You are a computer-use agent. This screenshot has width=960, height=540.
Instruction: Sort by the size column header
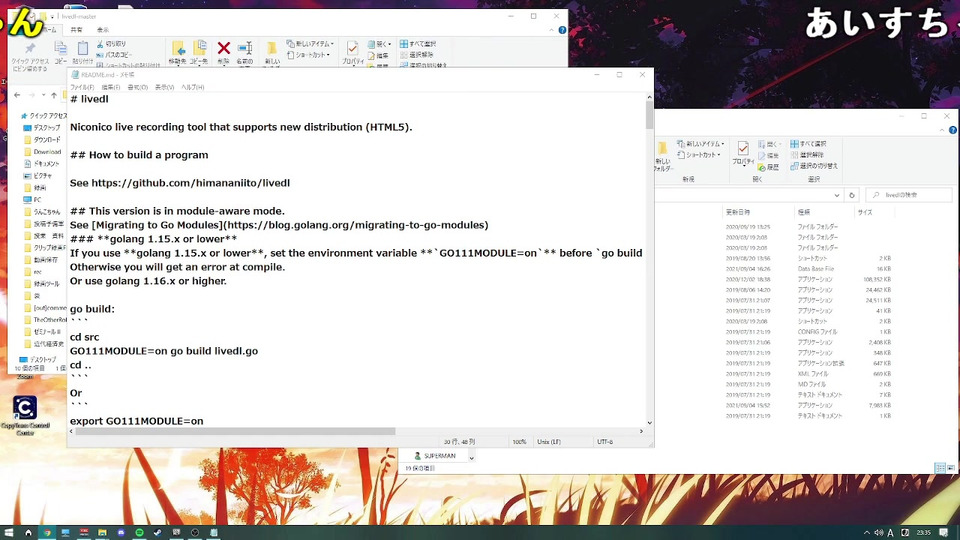[864, 212]
